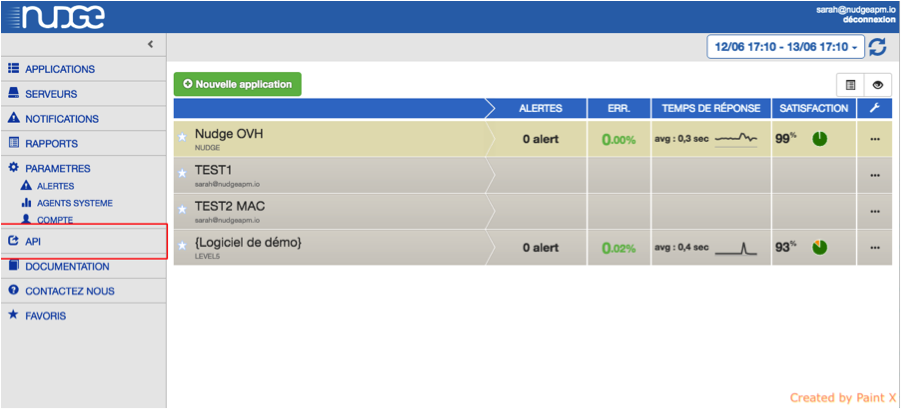Image resolution: width=901 pixels, height=409 pixels.
Task: Select Alertes under Parametres
Action: (55, 186)
